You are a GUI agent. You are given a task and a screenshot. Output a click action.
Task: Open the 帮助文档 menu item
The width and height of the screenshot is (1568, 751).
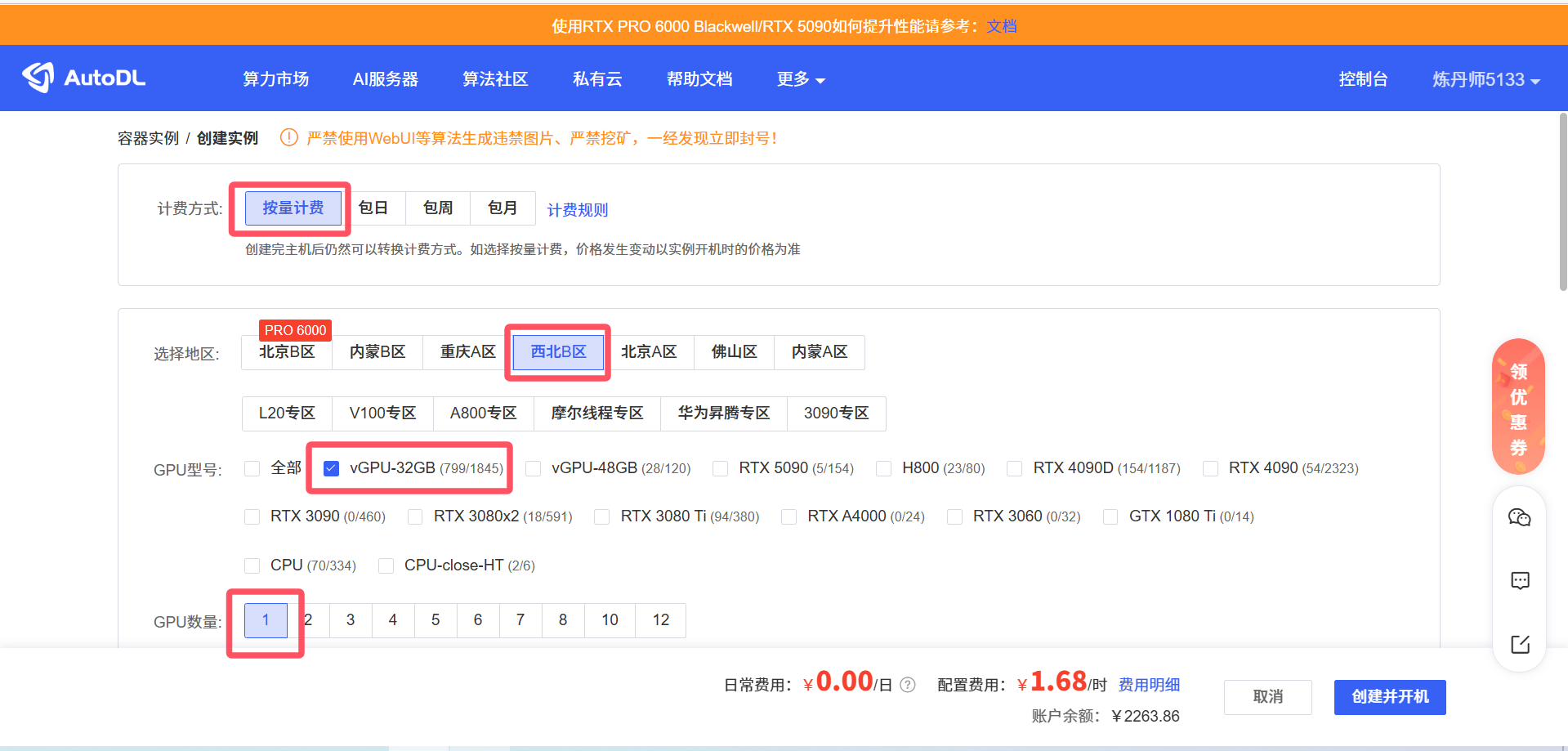[x=699, y=78]
